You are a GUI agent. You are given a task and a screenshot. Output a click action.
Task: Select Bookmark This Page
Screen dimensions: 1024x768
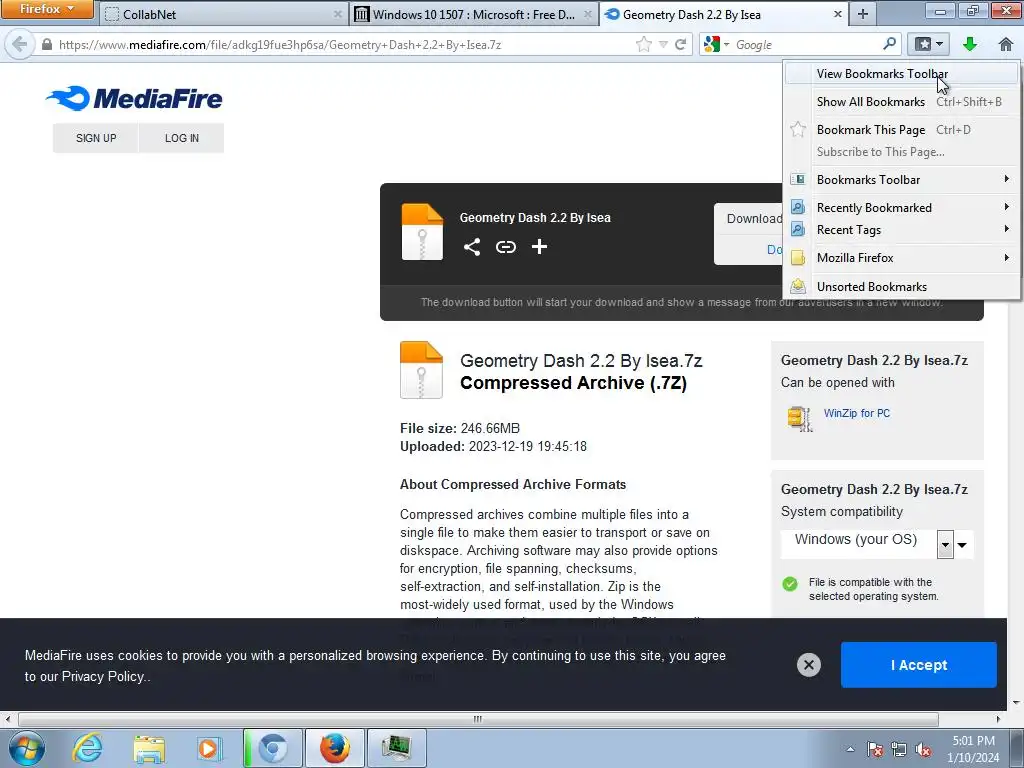(902, 130)
